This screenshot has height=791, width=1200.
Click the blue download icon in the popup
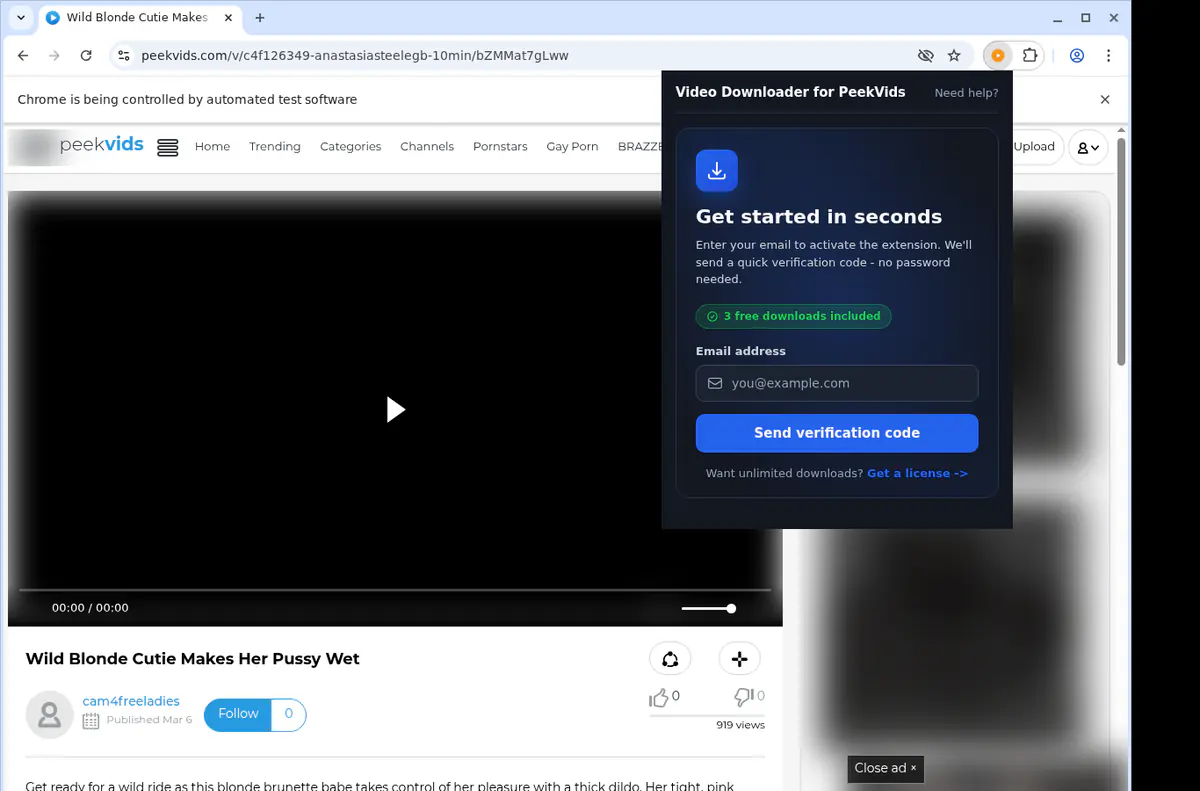pyautogui.click(x=717, y=171)
